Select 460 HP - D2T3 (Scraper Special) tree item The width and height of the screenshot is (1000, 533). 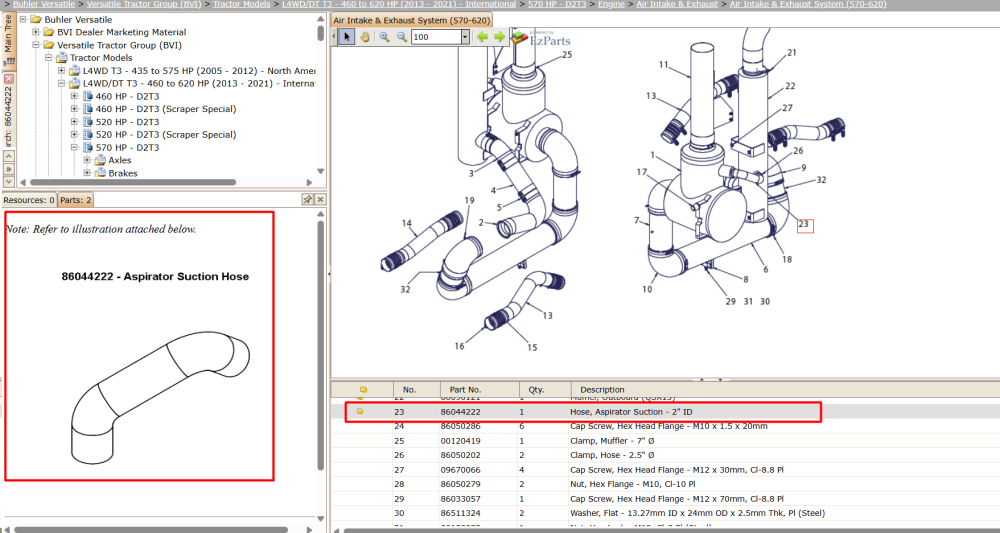(166, 109)
